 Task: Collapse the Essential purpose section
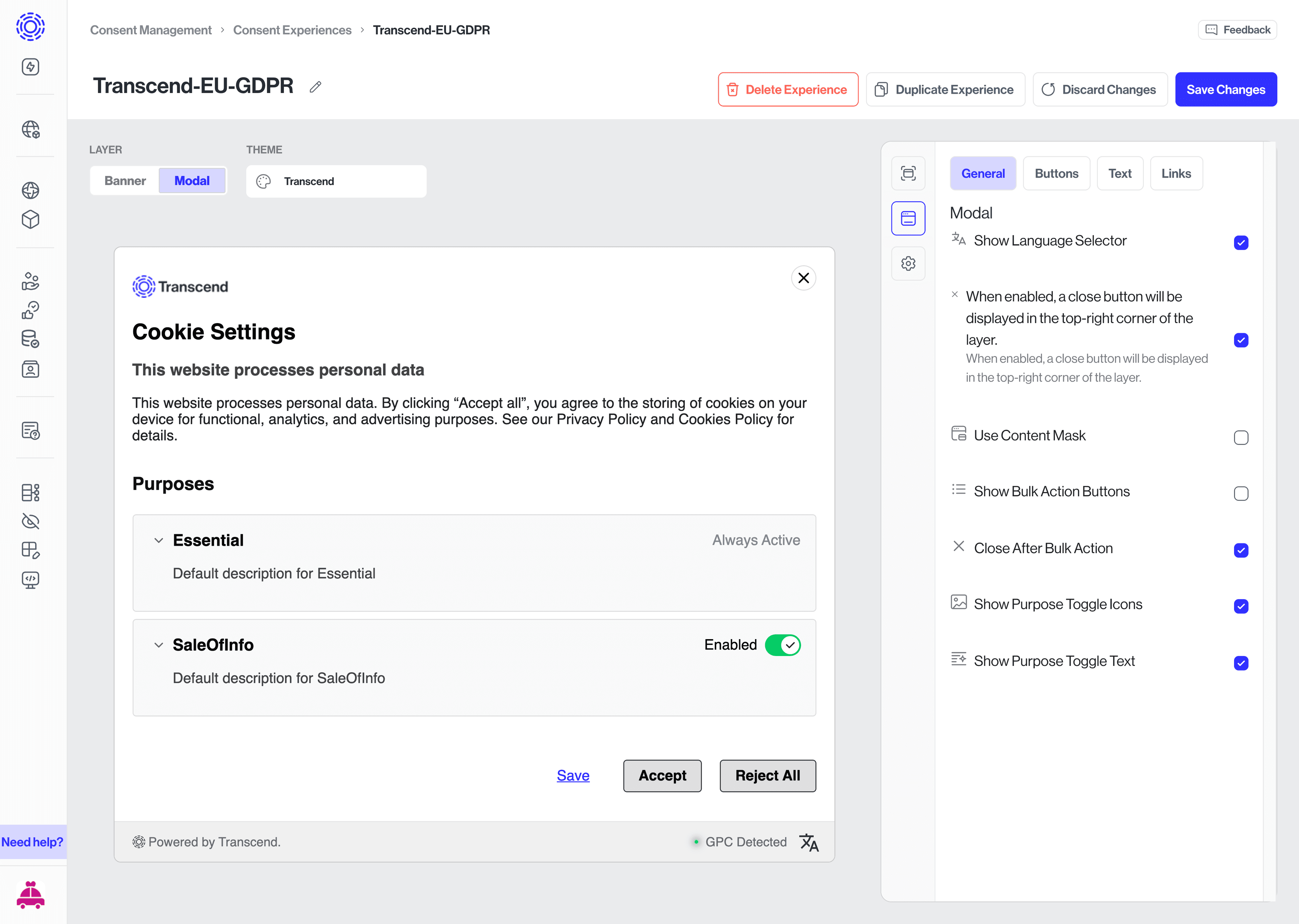click(159, 541)
